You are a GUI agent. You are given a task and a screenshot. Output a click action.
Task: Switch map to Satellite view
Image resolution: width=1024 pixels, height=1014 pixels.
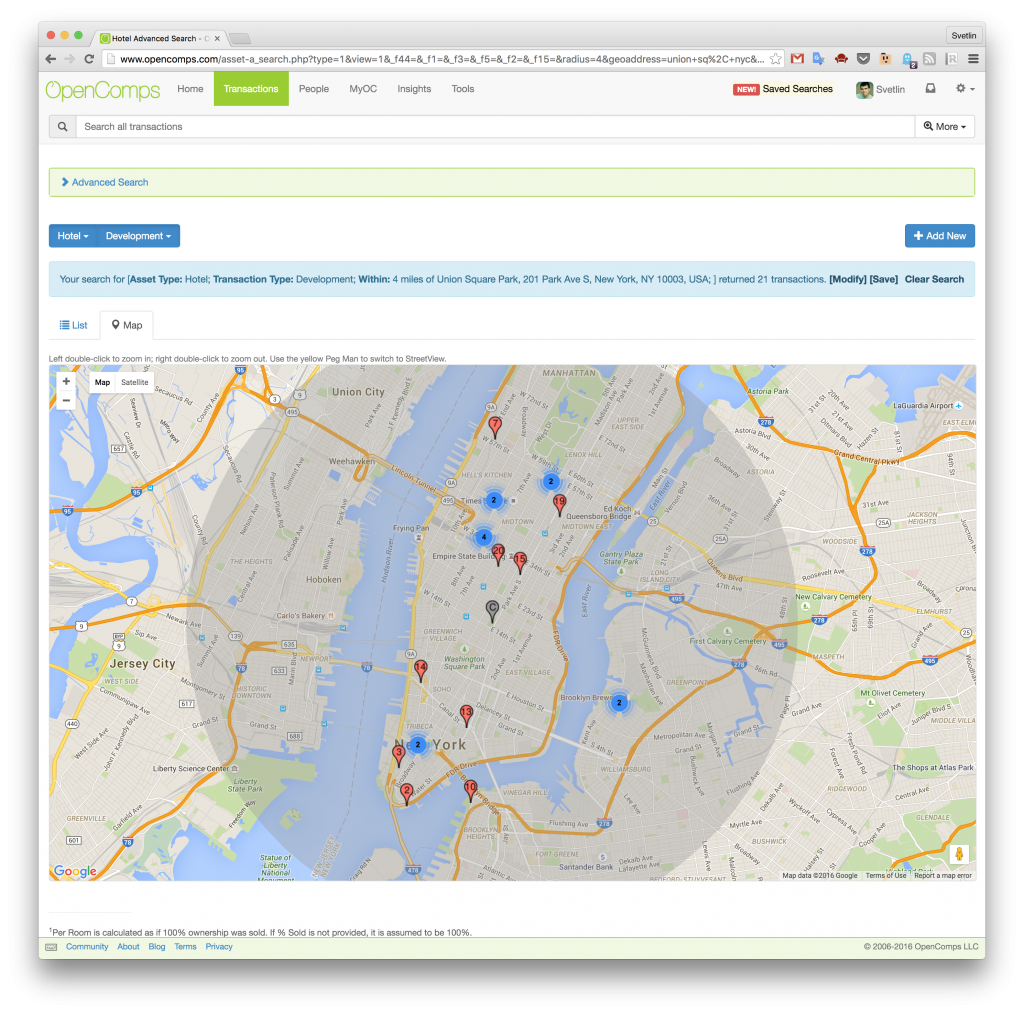(x=135, y=383)
